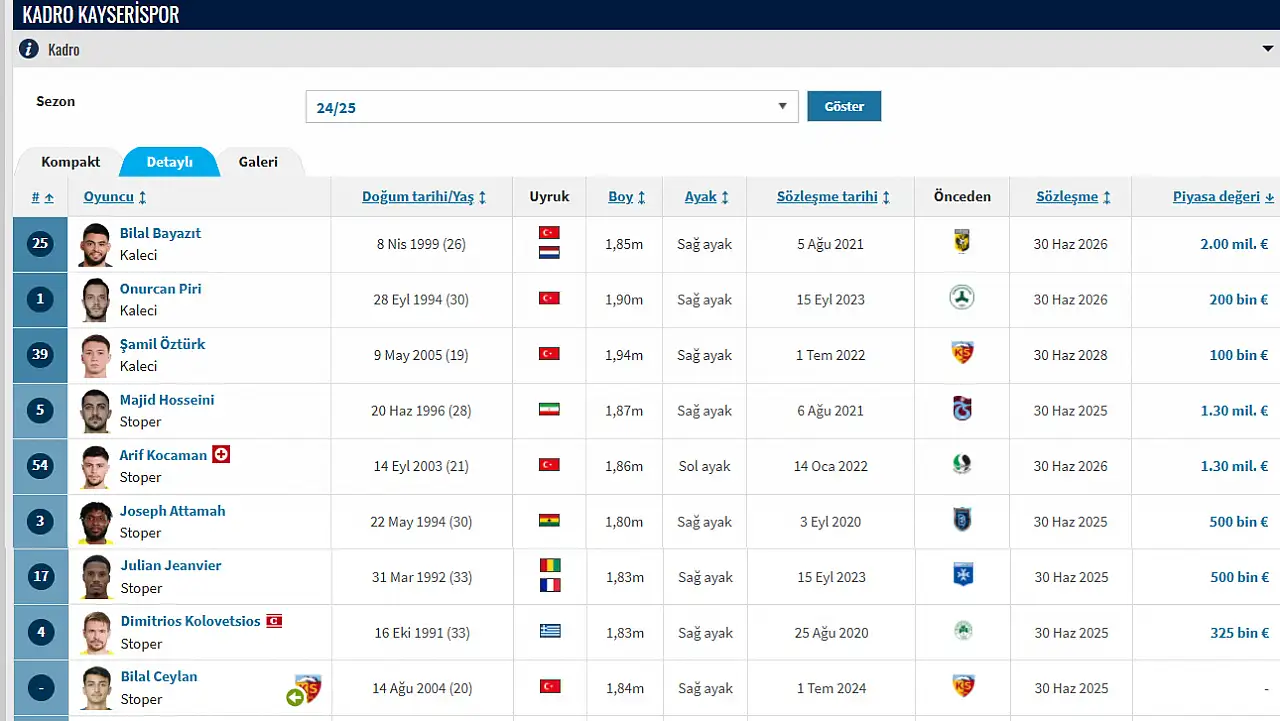The width and height of the screenshot is (1280, 721).
Task: Click Majid Hosseini's previous club crest
Action: (962, 409)
